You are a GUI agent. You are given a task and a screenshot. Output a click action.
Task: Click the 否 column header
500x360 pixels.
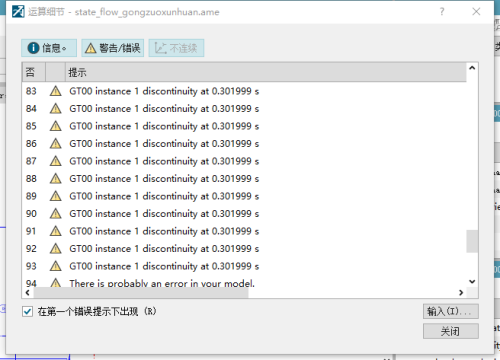pyautogui.click(x=34, y=72)
